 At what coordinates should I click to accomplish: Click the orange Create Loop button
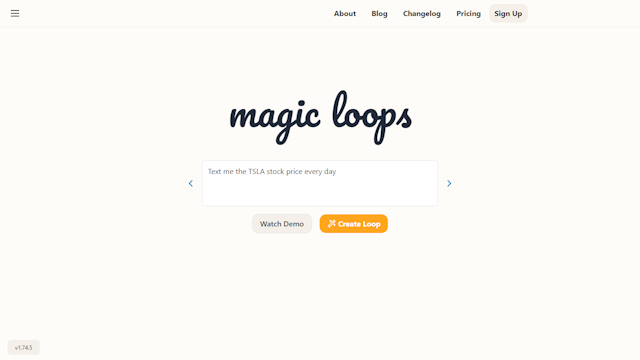click(353, 224)
